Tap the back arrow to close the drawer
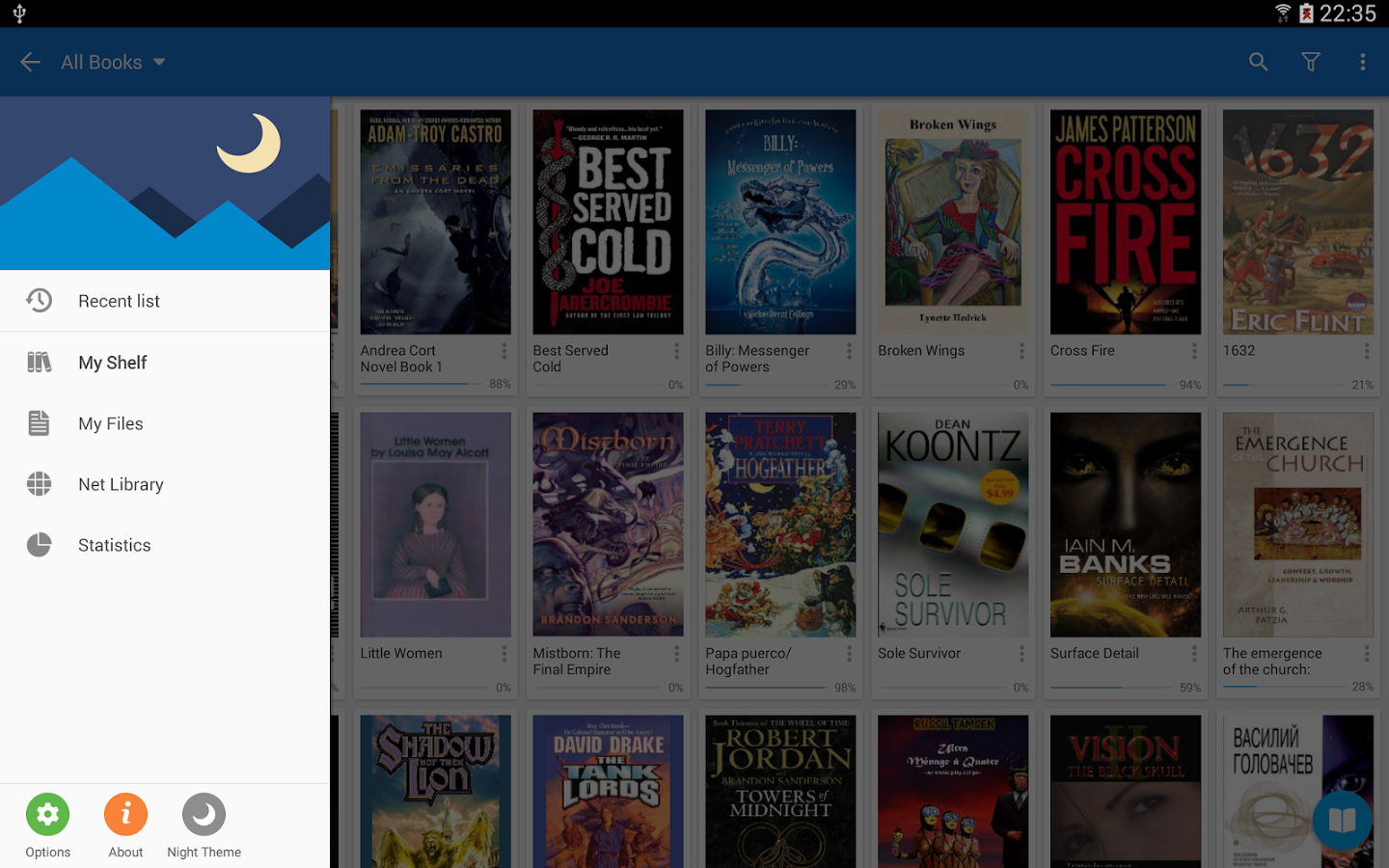Image resolution: width=1389 pixels, height=868 pixels. tap(29, 61)
